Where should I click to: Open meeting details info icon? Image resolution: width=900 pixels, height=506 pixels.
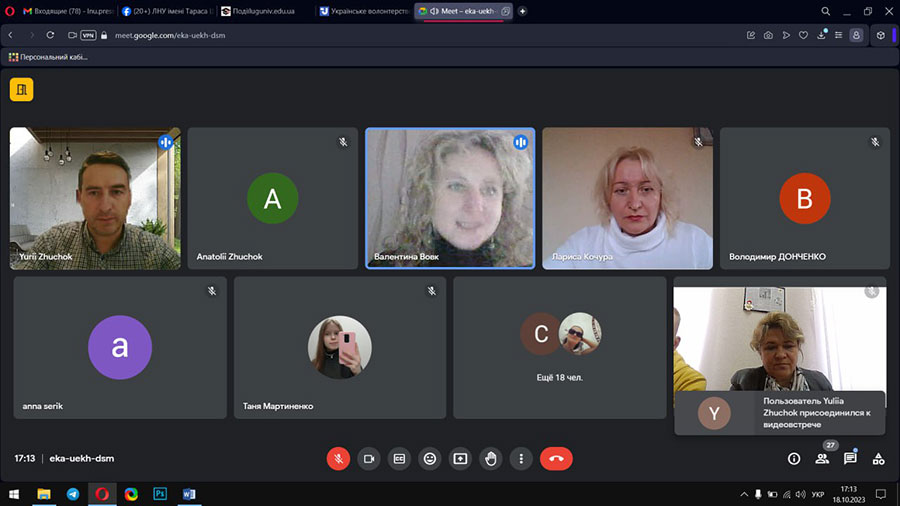point(794,458)
